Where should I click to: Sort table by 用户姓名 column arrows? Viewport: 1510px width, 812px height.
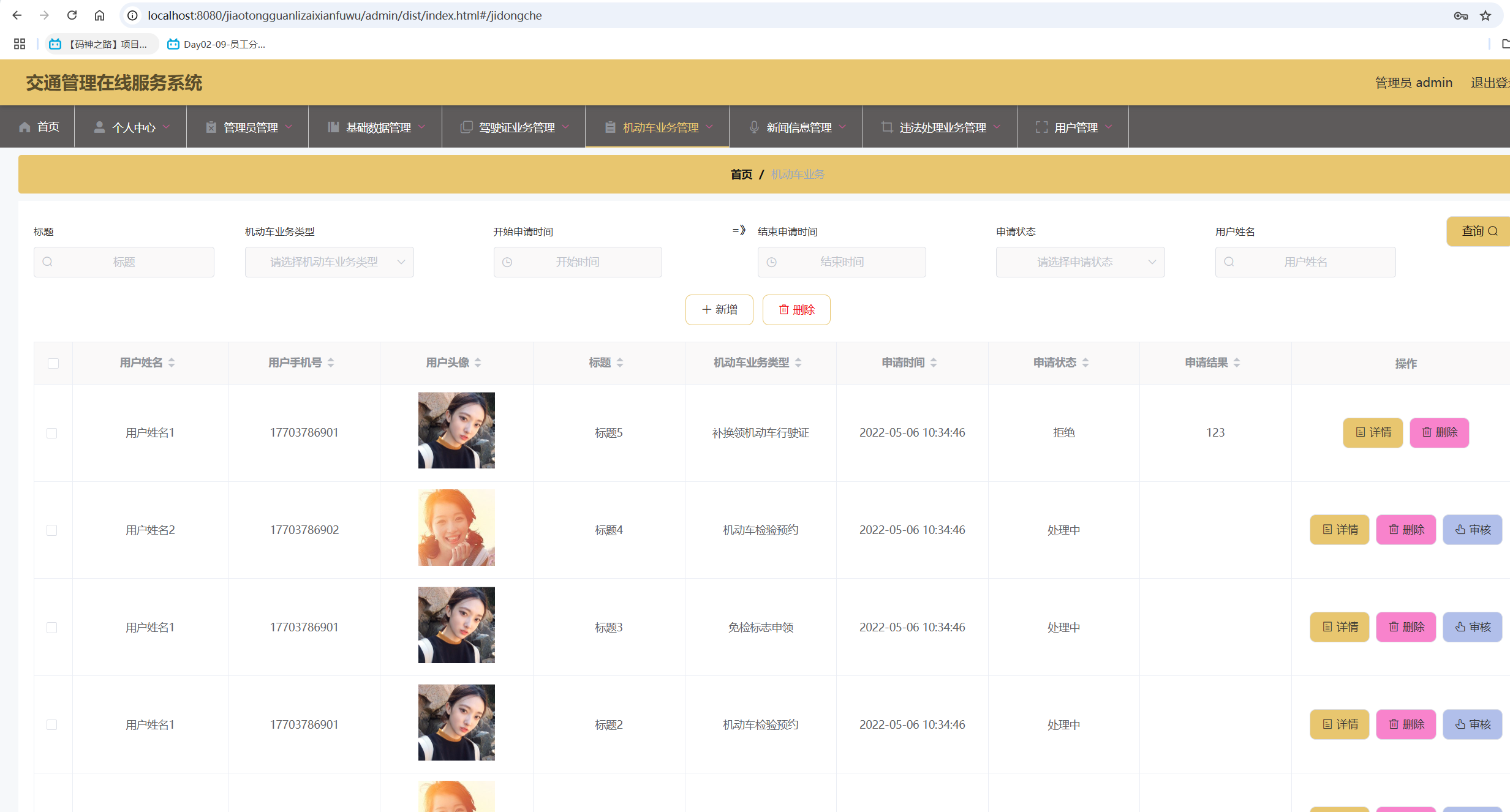[x=172, y=363]
